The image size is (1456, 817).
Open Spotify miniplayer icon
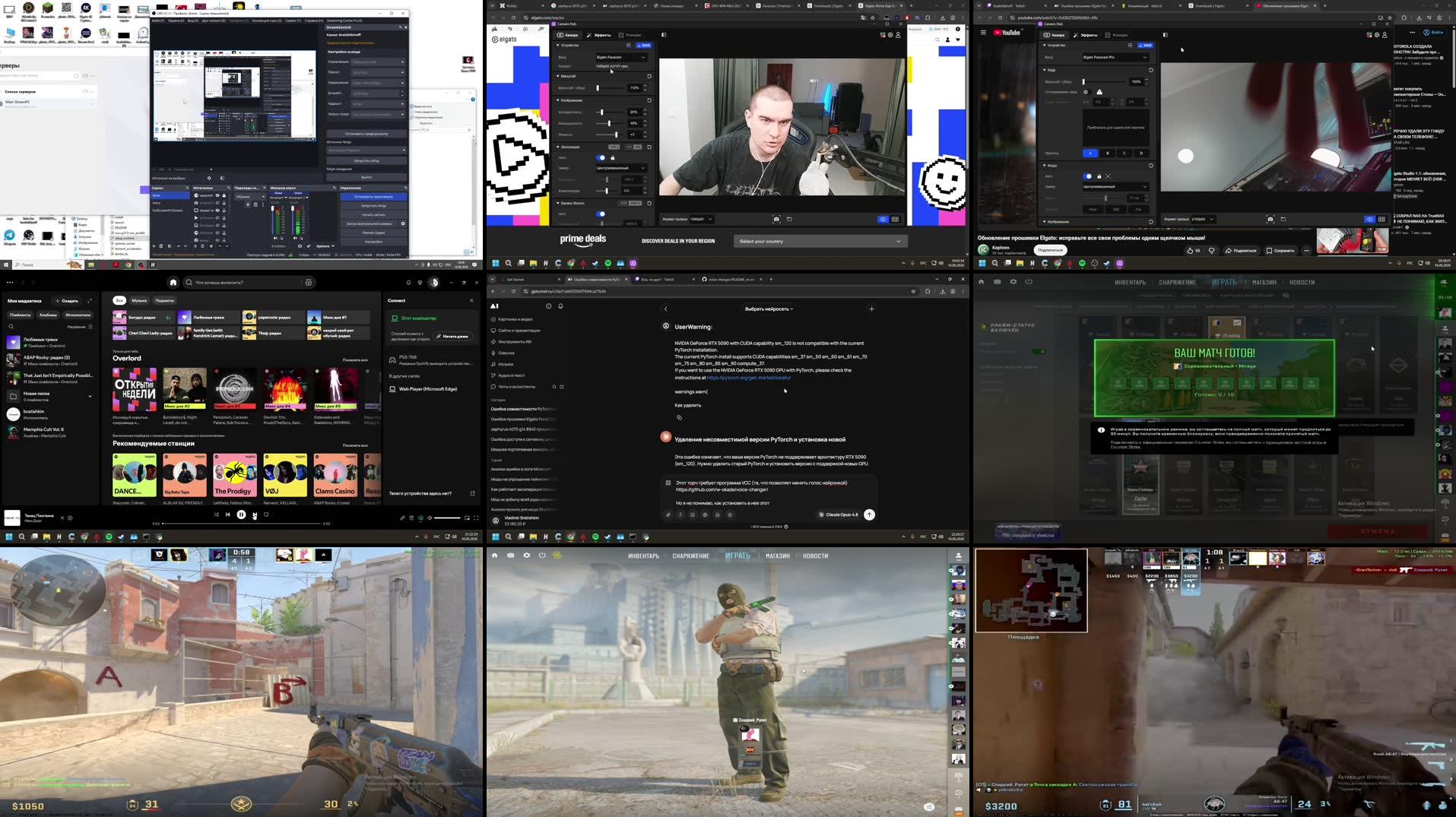tap(467, 518)
